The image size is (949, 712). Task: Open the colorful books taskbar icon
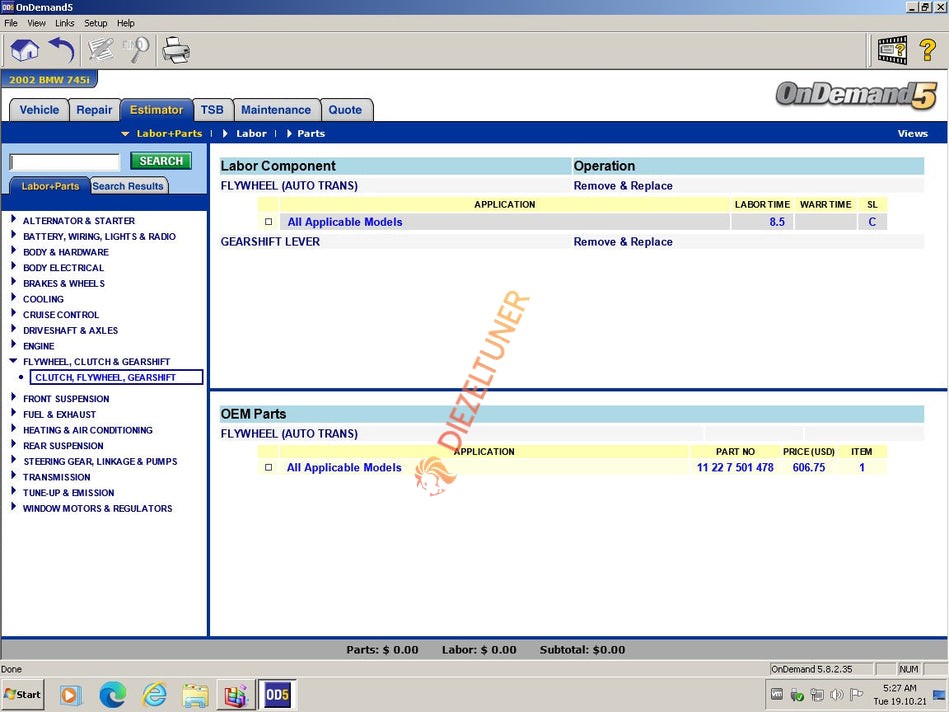point(237,695)
